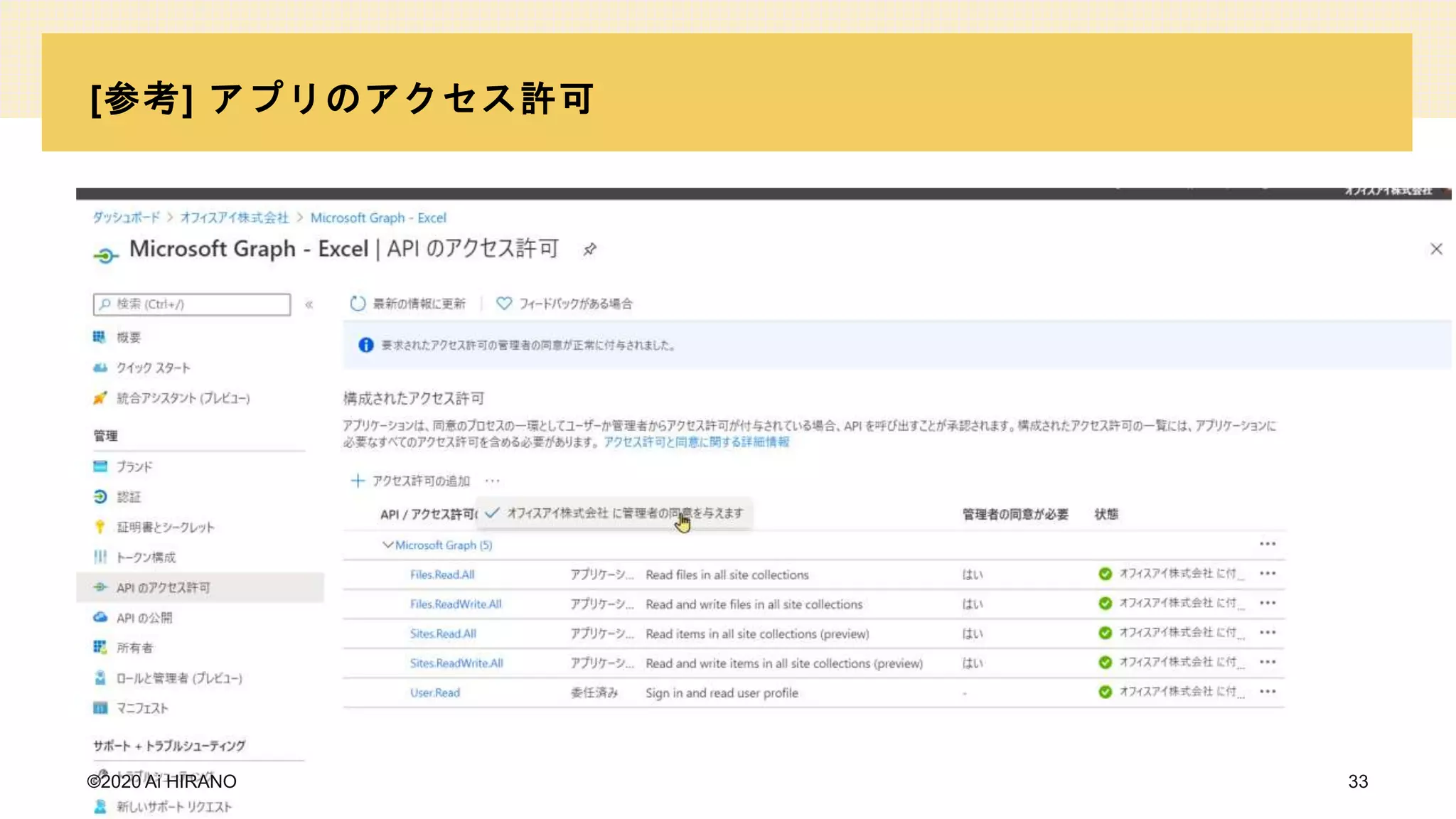Click the green status check for Sites.Read.All
Image resolution: width=1456 pixels, height=819 pixels.
pos(1105,633)
